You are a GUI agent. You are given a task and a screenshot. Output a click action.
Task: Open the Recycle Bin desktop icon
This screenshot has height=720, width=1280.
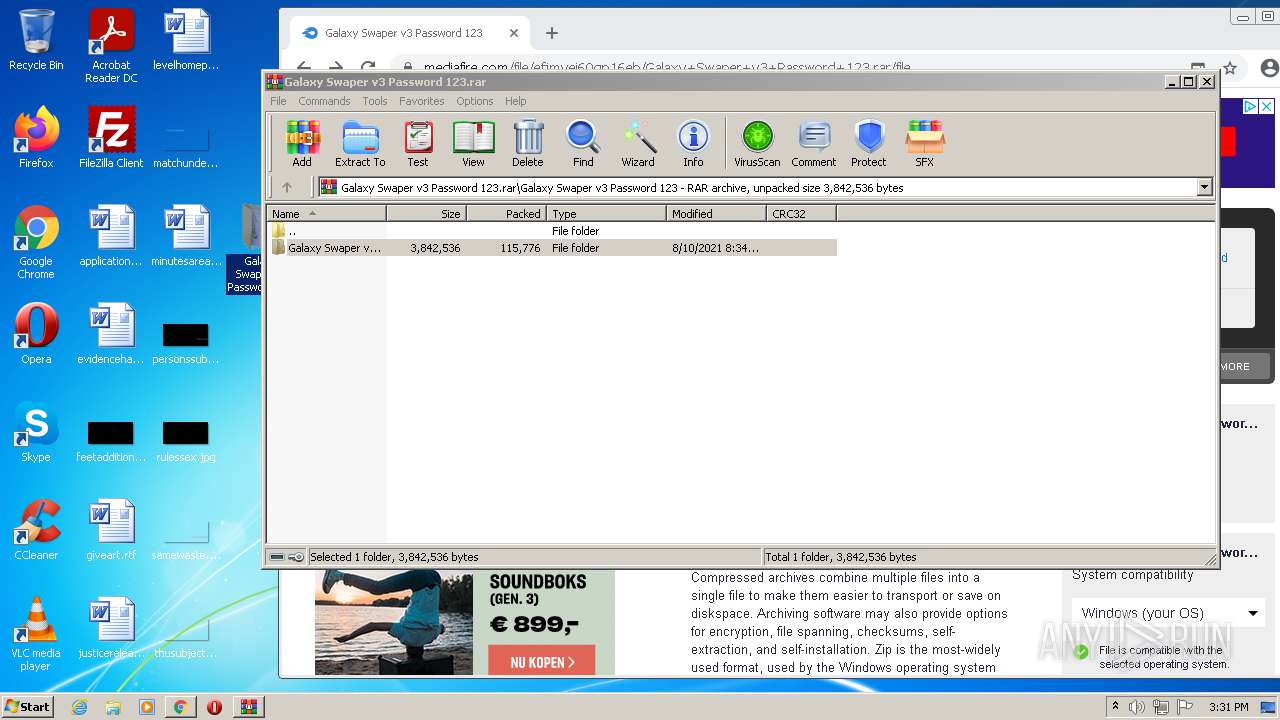coord(36,40)
